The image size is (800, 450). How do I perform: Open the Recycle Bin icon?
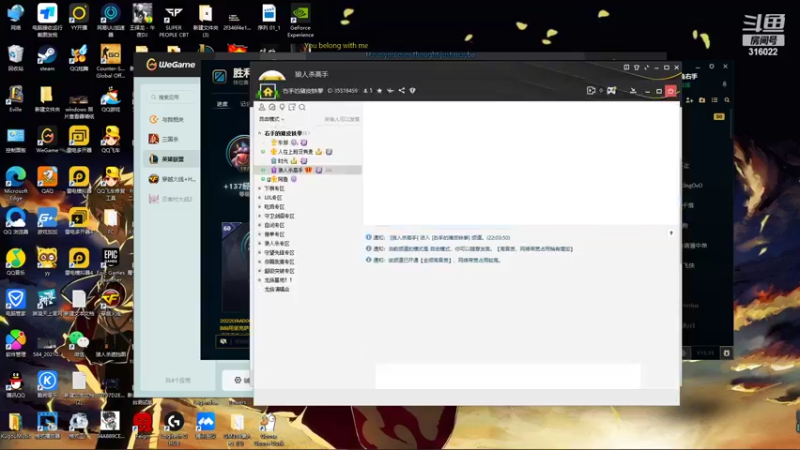coord(16,59)
